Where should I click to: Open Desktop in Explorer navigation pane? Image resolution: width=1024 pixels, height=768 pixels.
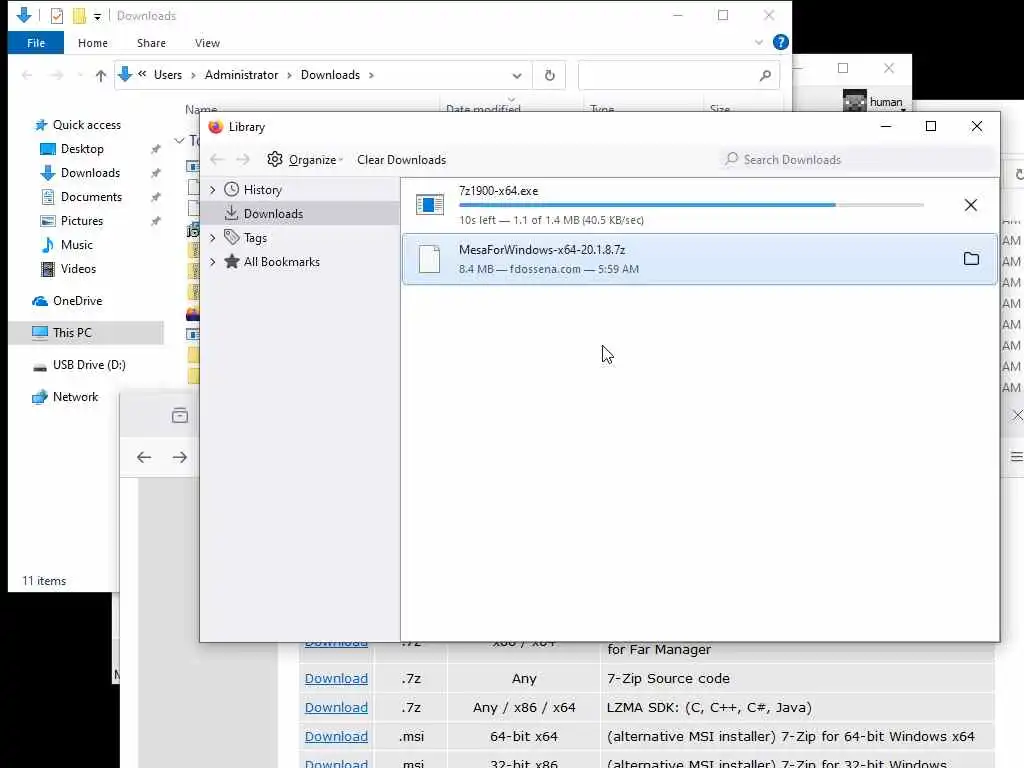coord(82,149)
